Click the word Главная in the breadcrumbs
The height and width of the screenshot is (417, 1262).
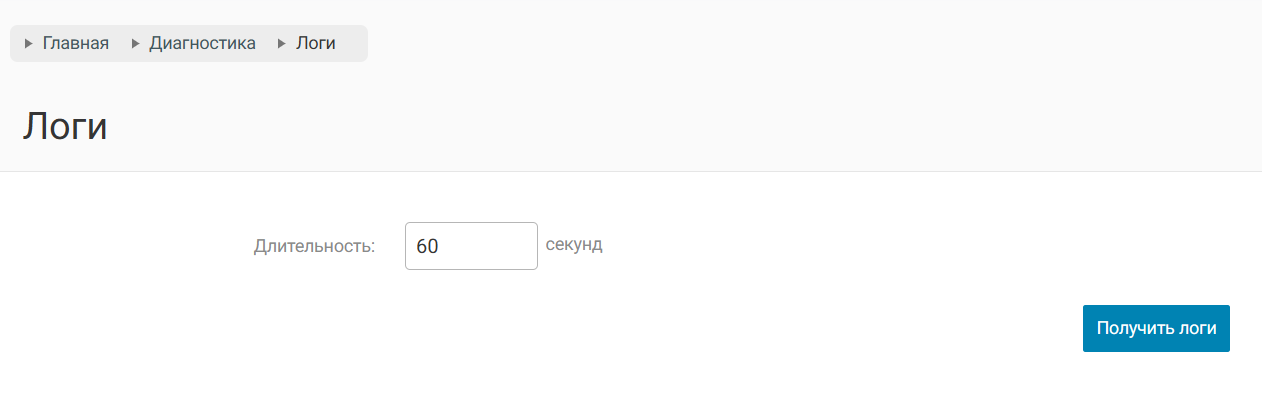(x=75, y=44)
